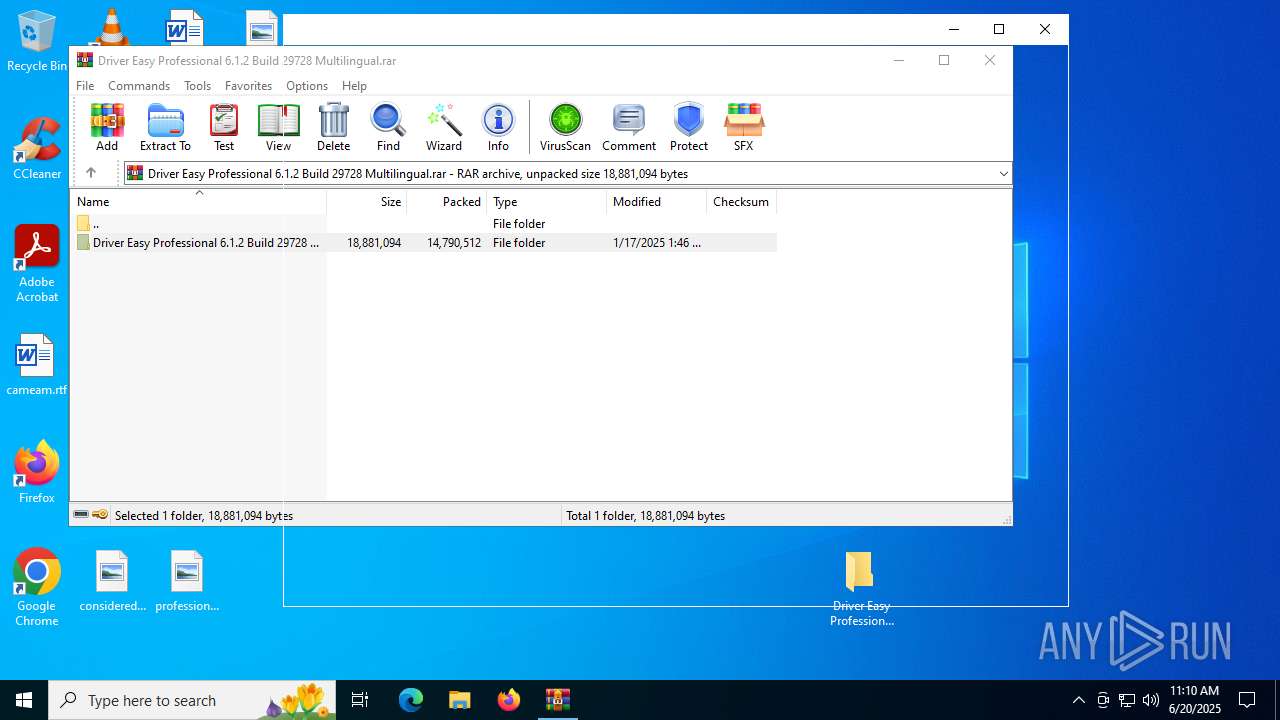Open the Tools menu
1280x720 pixels.
point(197,86)
